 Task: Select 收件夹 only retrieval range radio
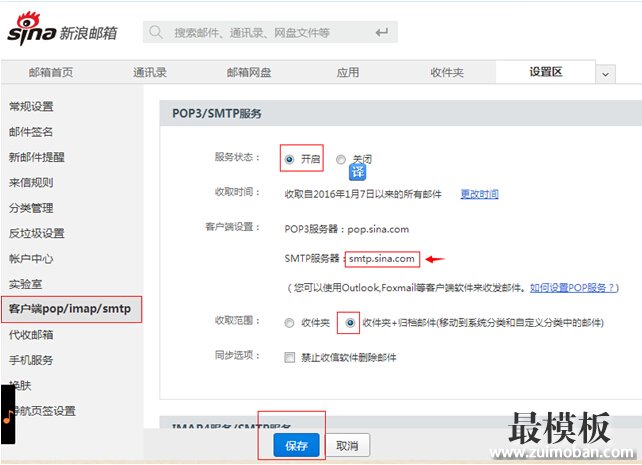pyautogui.click(x=289, y=323)
